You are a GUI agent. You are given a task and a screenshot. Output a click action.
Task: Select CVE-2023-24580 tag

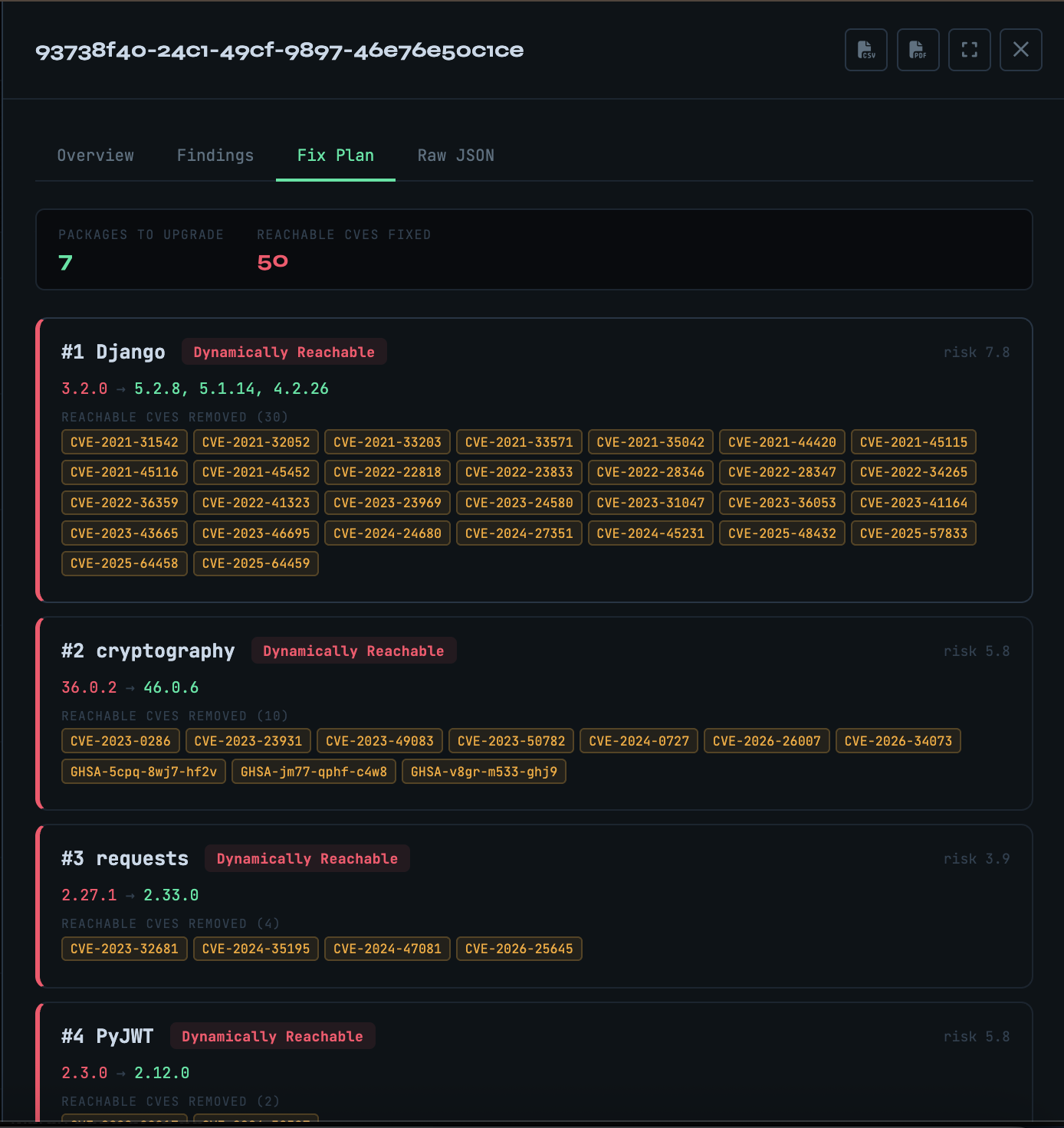(x=519, y=503)
